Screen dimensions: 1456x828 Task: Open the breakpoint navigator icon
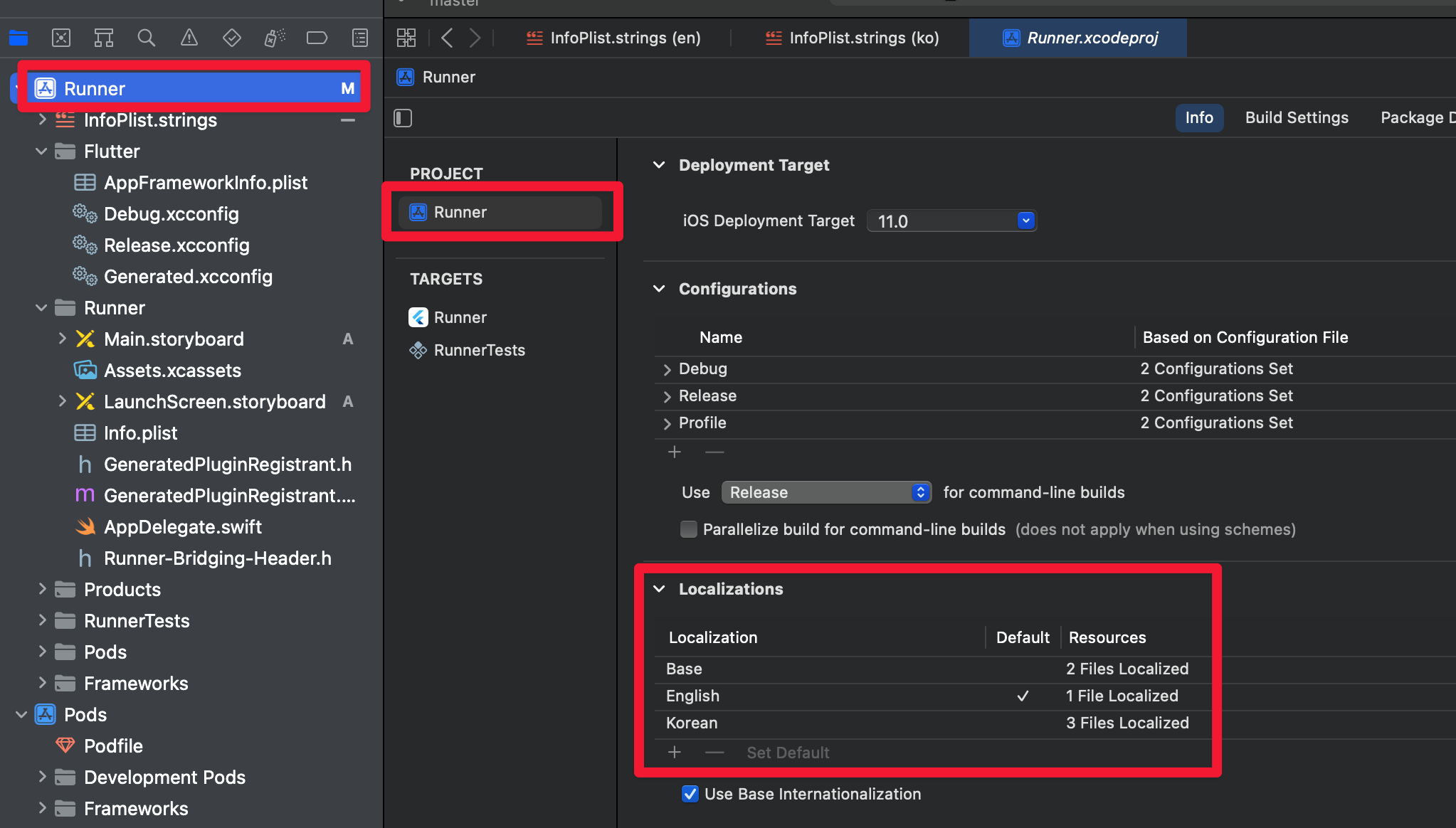click(317, 38)
